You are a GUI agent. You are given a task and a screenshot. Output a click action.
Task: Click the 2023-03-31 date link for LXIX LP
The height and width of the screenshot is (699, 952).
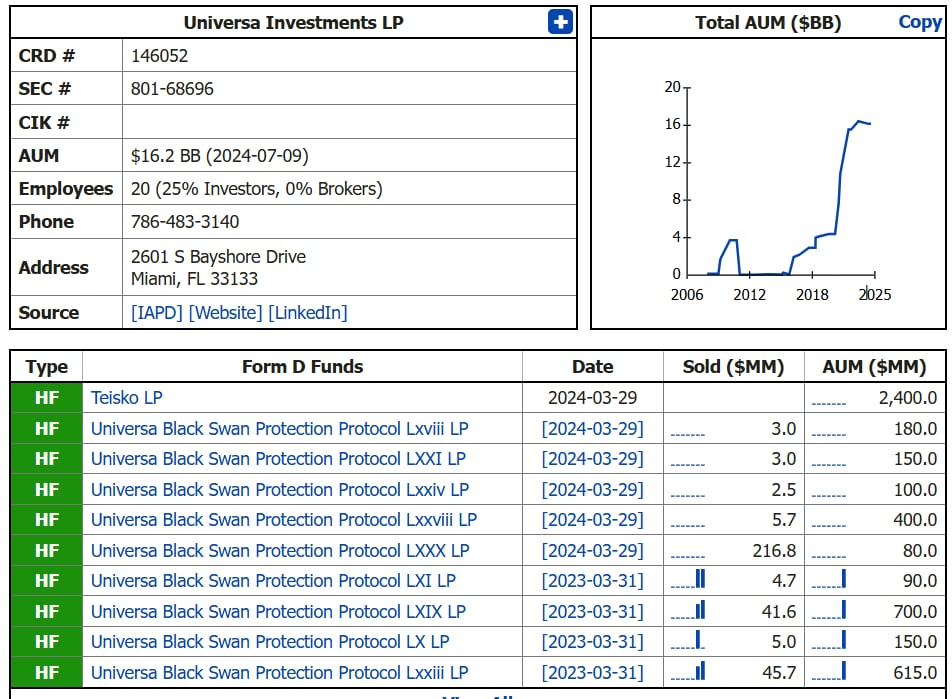[x=593, y=612]
